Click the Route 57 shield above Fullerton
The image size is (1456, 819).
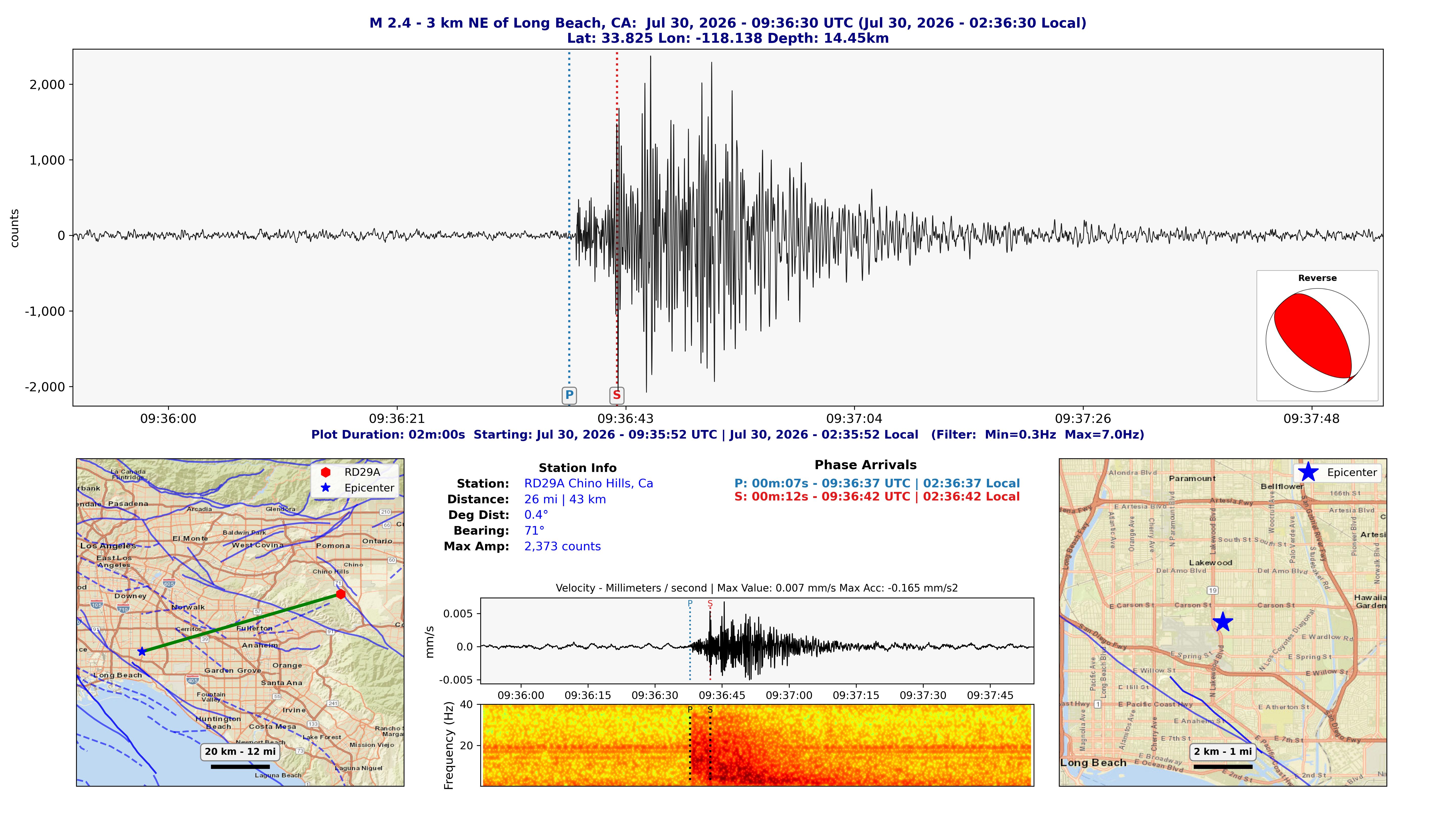tap(258, 611)
